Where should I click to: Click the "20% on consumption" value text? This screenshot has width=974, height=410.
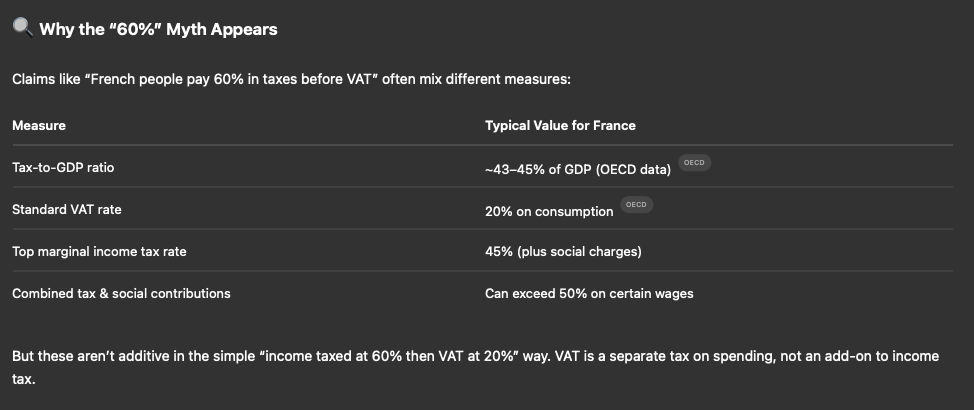pyautogui.click(x=549, y=211)
